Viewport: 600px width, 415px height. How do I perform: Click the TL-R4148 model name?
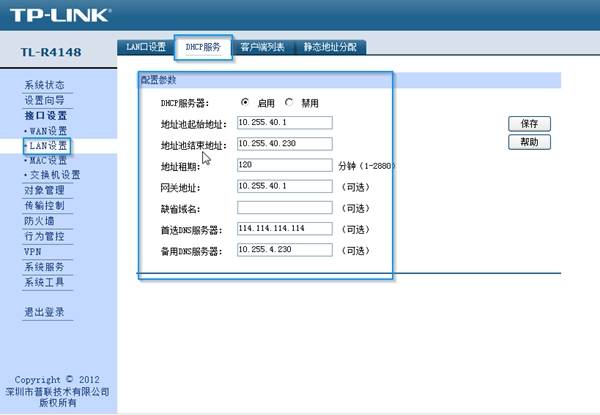(51, 52)
